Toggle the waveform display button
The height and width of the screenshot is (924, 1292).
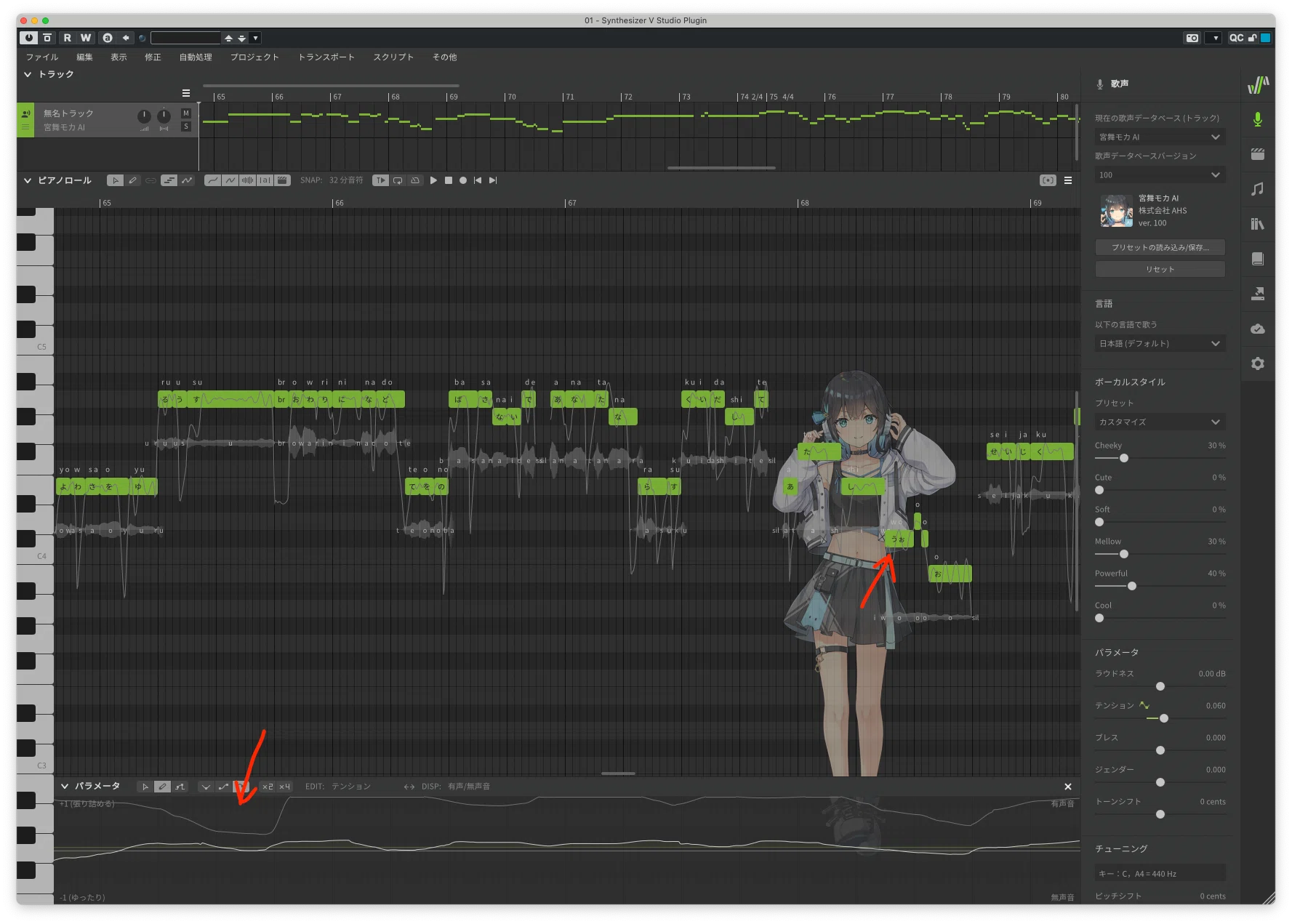(247, 180)
